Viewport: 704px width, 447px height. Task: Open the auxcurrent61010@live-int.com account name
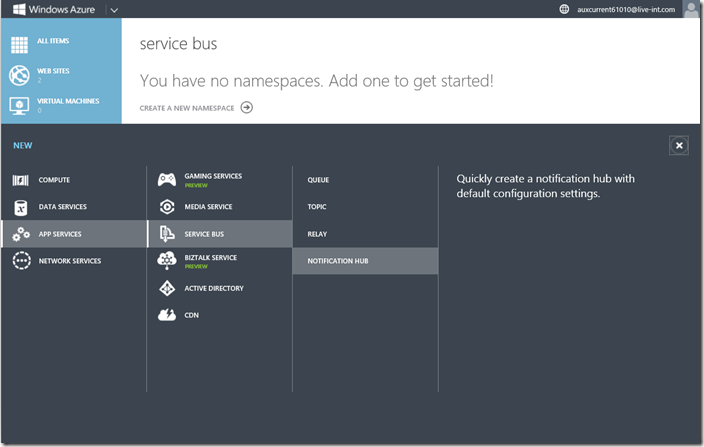pos(626,9)
